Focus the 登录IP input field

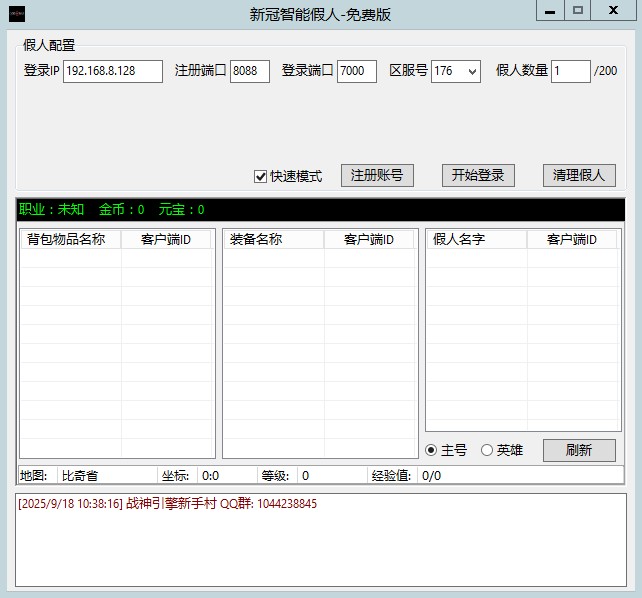point(112,71)
